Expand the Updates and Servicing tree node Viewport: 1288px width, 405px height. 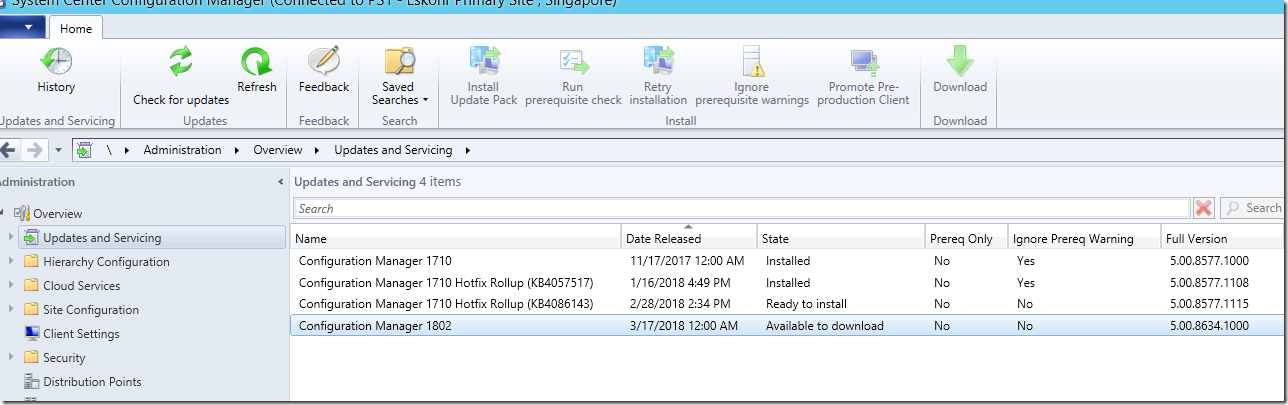(x=11, y=238)
